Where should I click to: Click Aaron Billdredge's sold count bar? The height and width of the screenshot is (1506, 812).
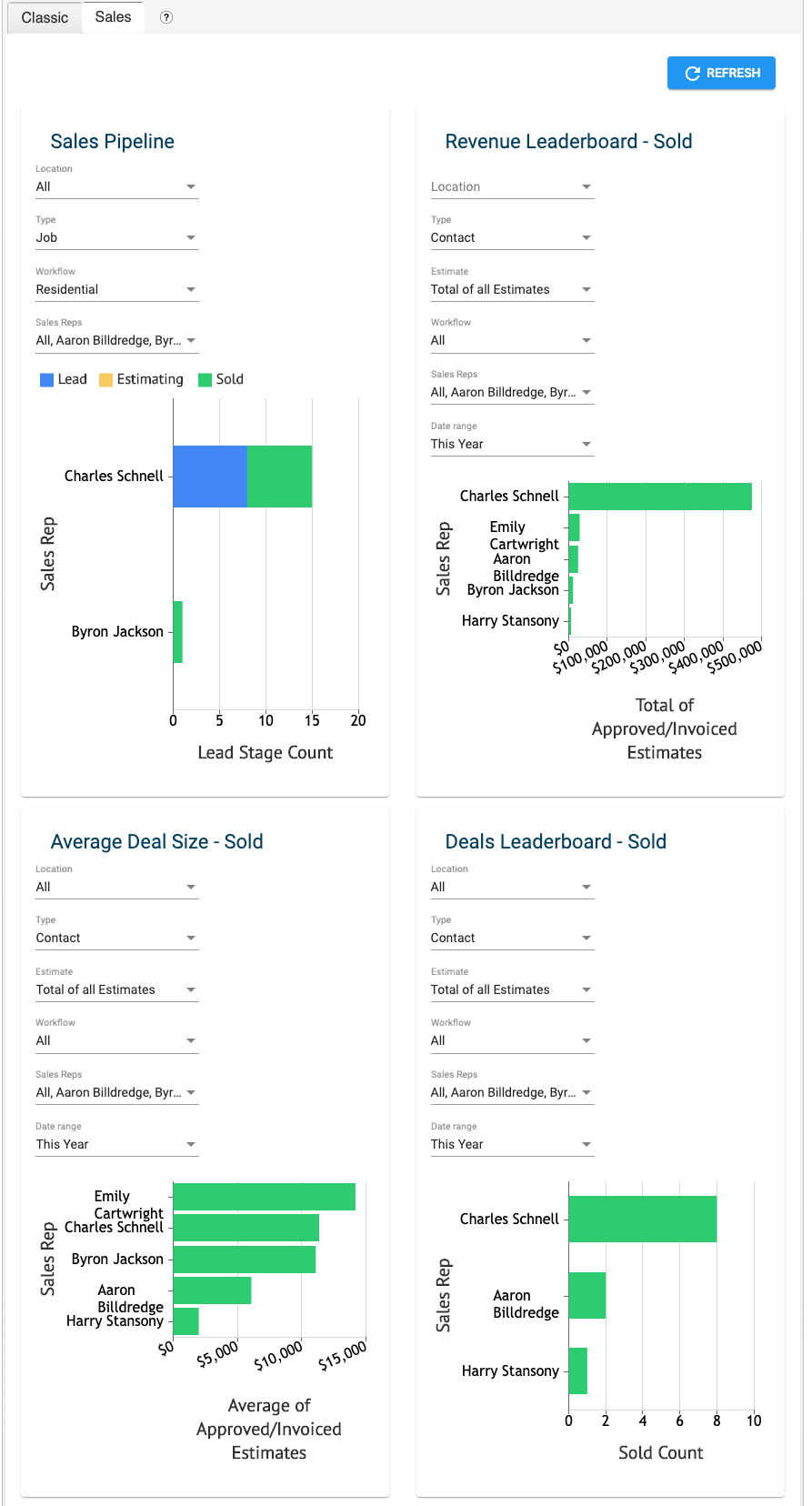click(586, 1295)
